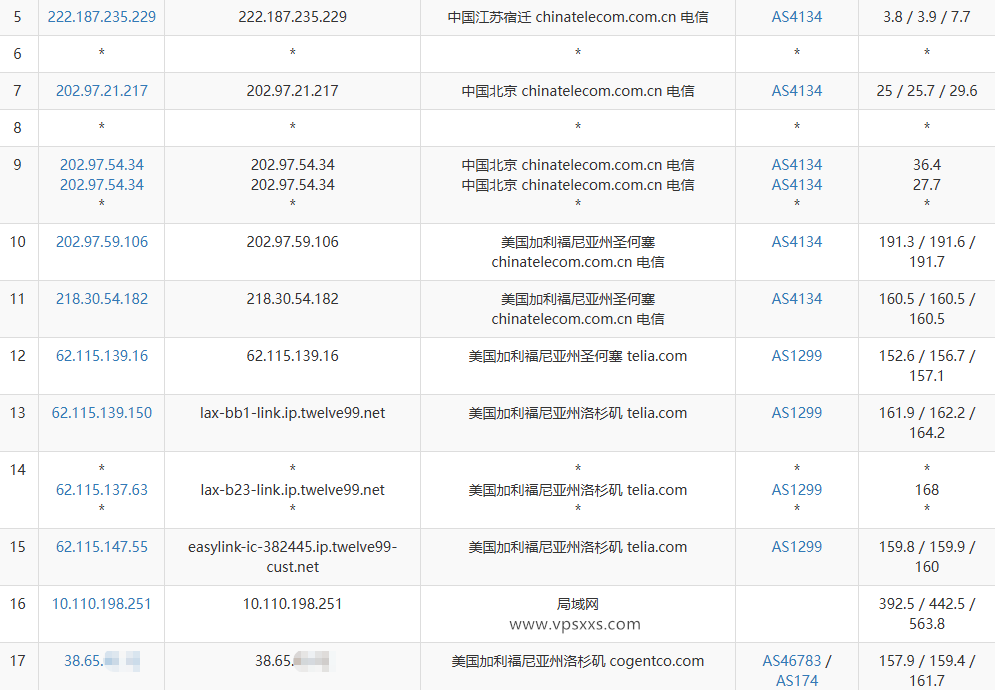The width and height of the screenshot is (995, 690).
Task: Open the 202.97.59.106 link at hop 10
Action: [x=100, y=241]
